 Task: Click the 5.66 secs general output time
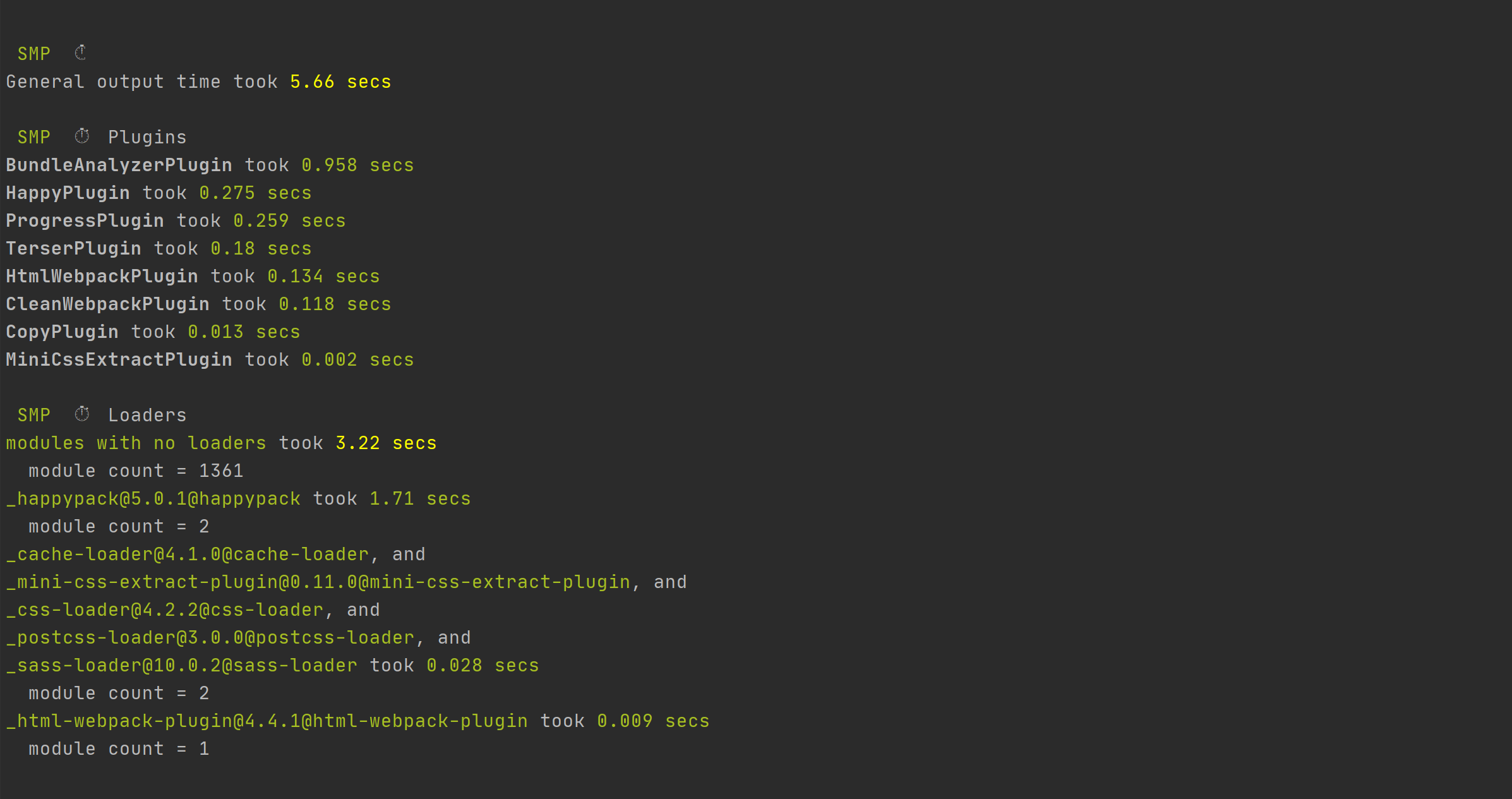pos(340,82)
